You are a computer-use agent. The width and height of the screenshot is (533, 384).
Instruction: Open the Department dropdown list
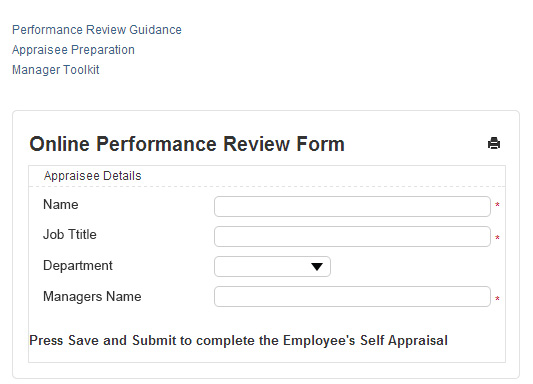[x=272, y=266]
